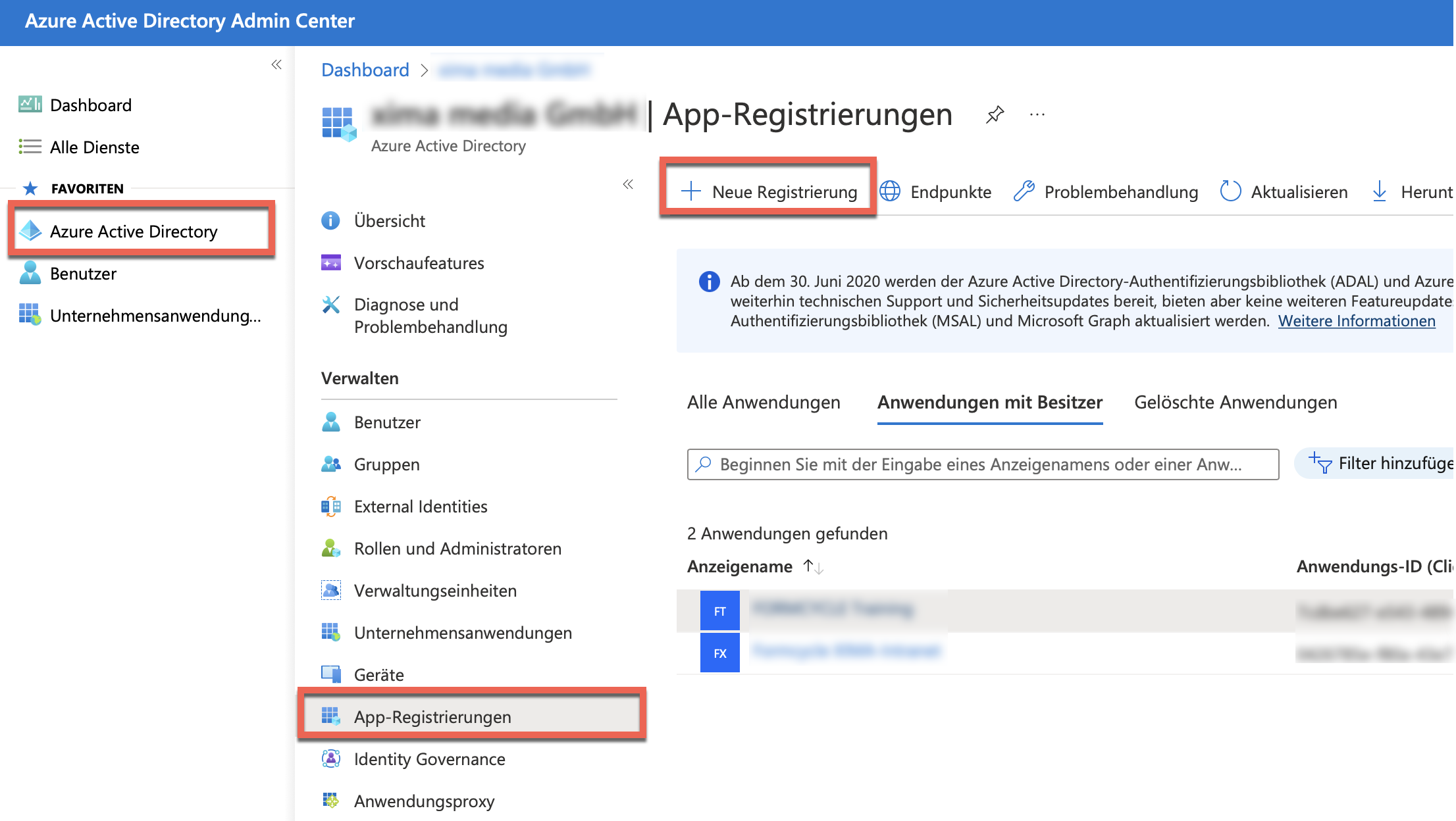Open the Weitere Informationen link
The height and width of the screenshot is (821, 1456).
(x=1356, y=321)
